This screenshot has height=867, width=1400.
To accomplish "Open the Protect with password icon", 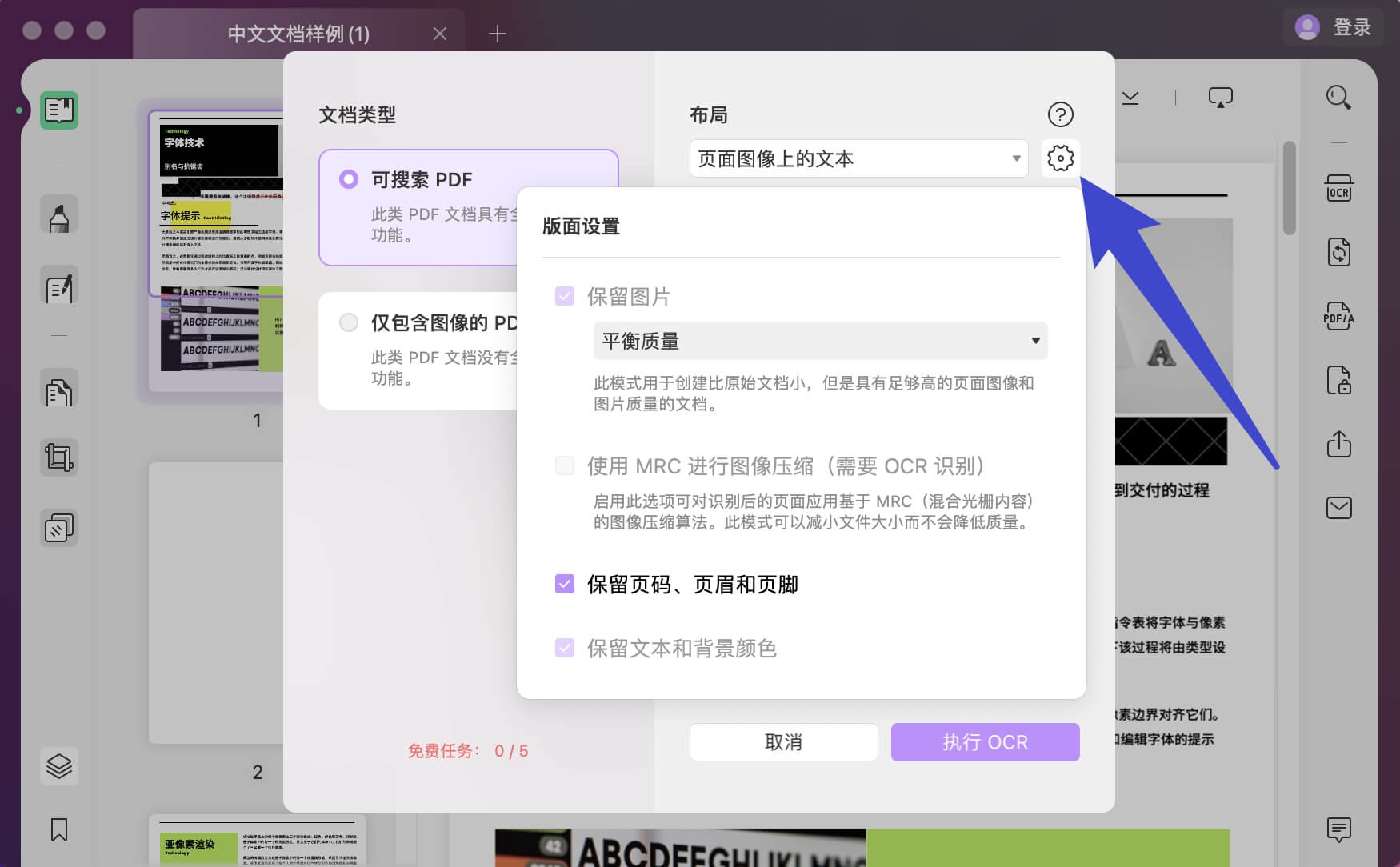I will pos(1338,380).
